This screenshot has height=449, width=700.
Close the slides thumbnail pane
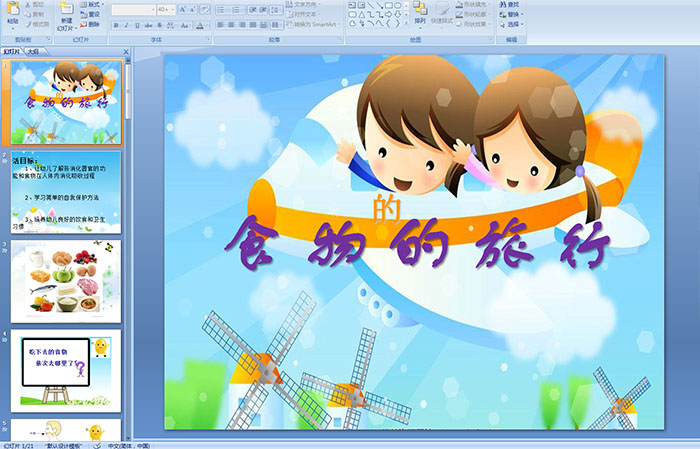[125, 52]
